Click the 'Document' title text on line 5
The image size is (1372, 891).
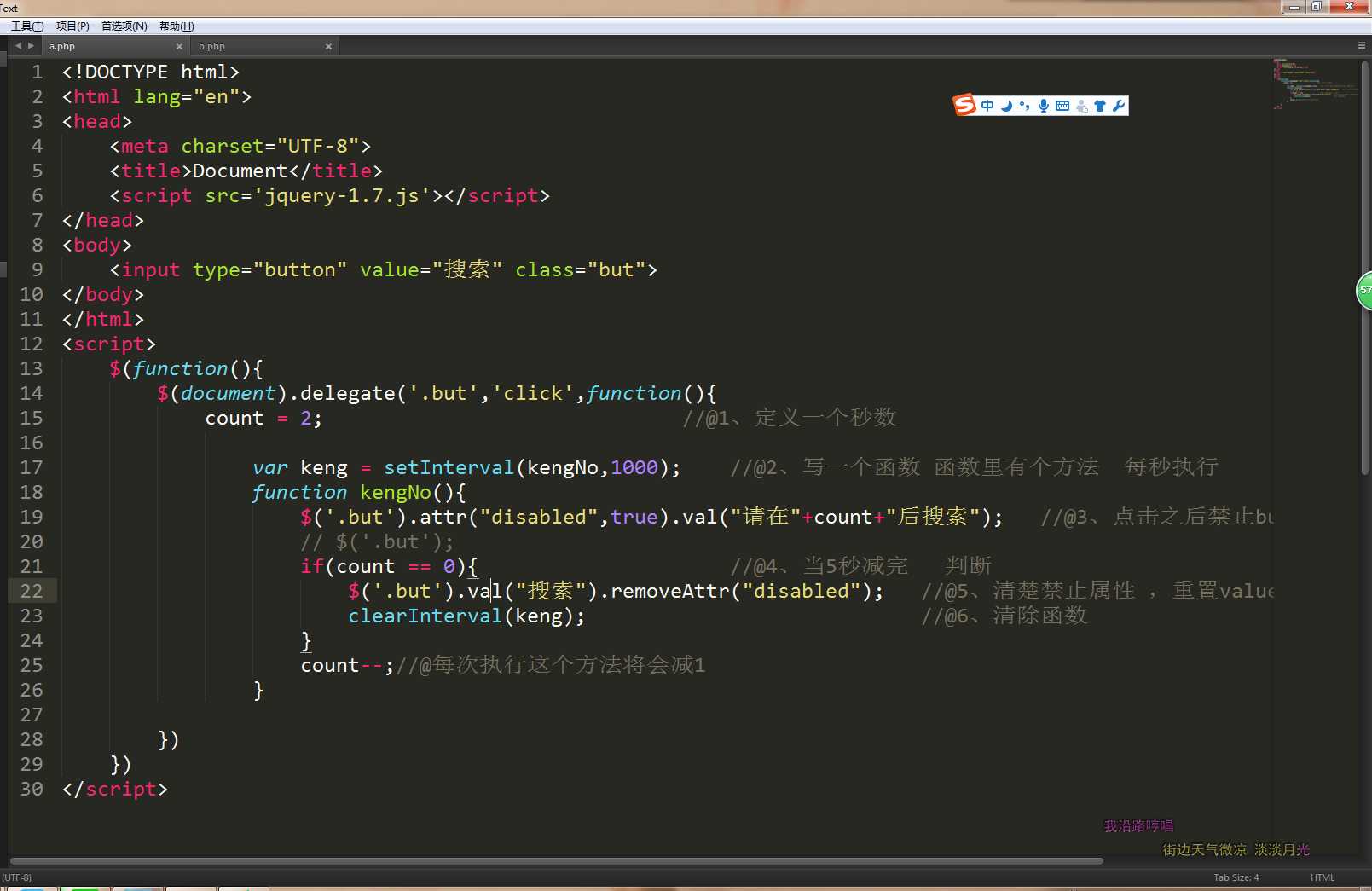click(240, 171)
